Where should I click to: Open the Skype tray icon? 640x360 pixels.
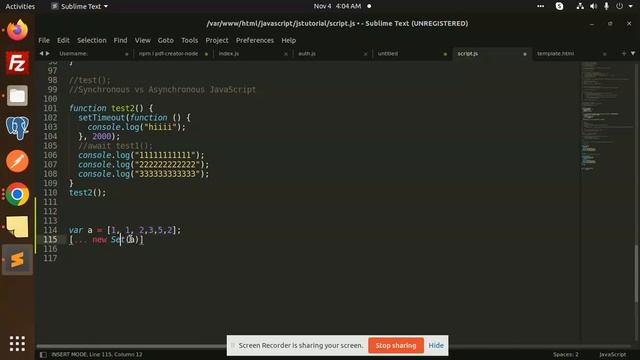[x=560, y=6]
